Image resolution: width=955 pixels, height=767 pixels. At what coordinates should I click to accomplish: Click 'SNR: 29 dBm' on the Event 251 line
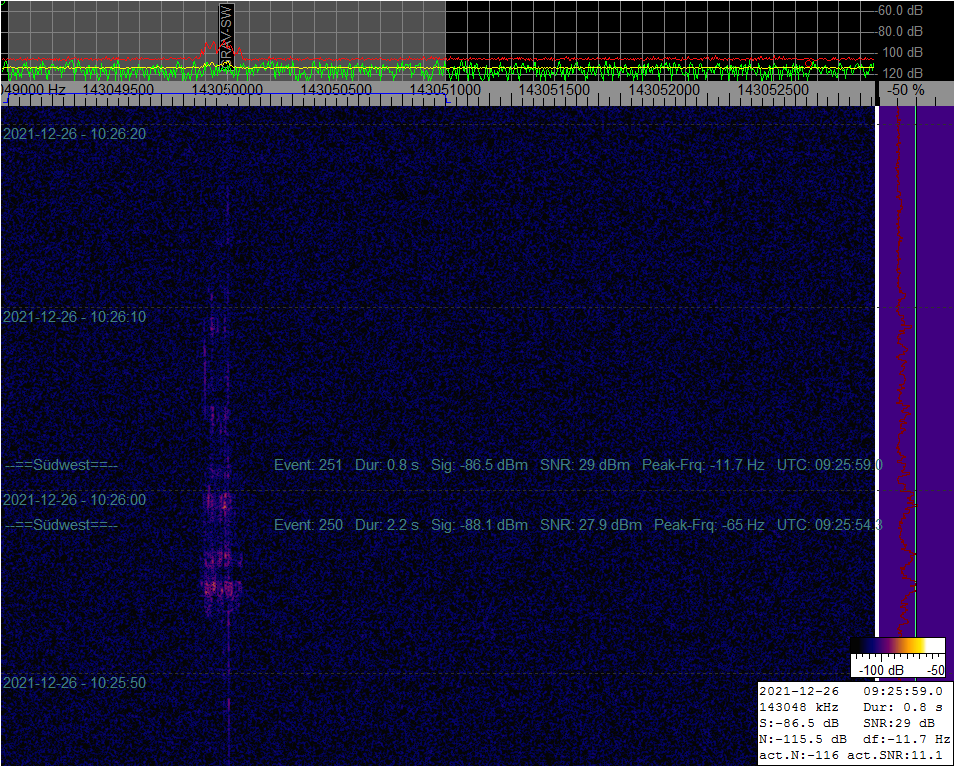[x=585, y=465]
